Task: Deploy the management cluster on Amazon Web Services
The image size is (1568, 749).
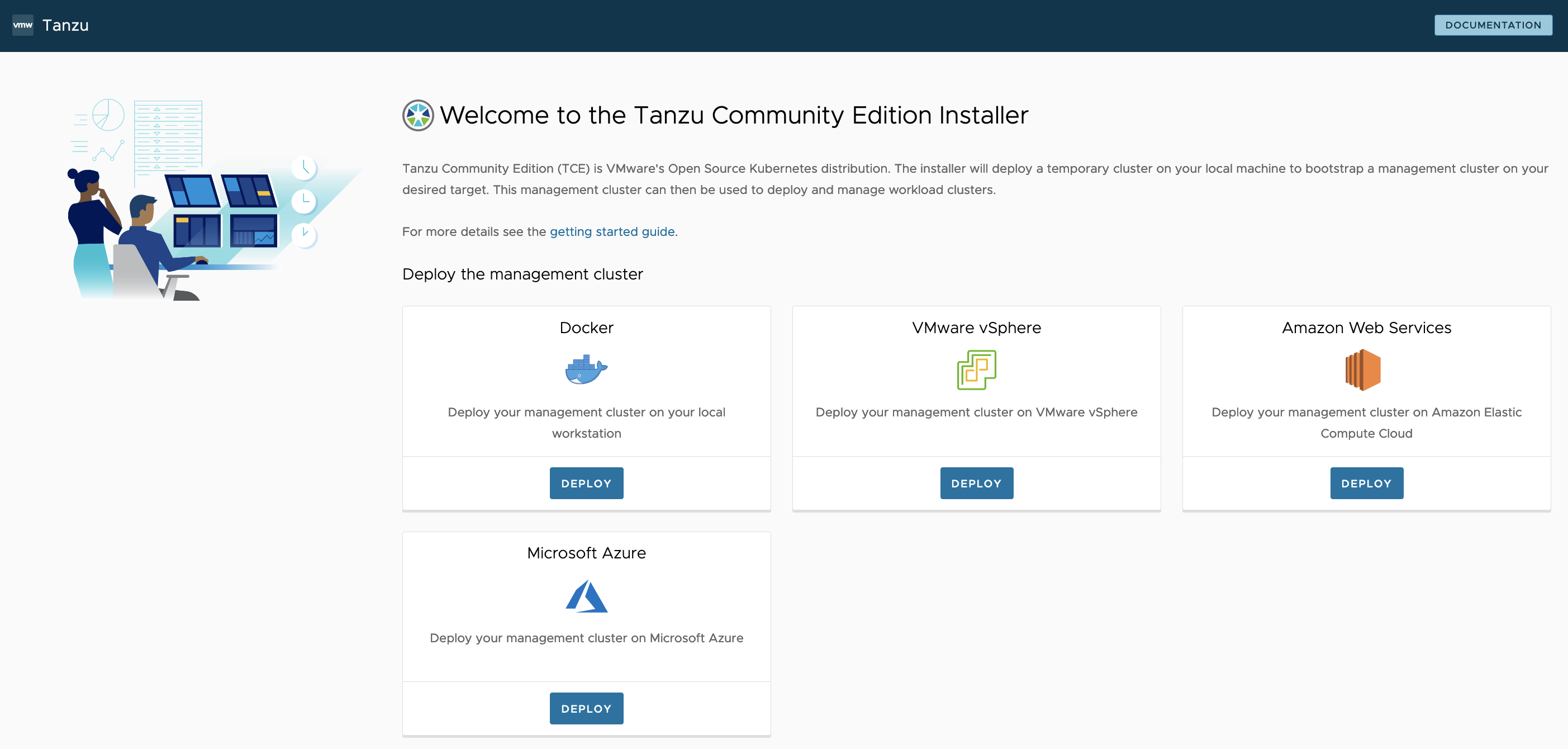Action: click(1366, 483)
